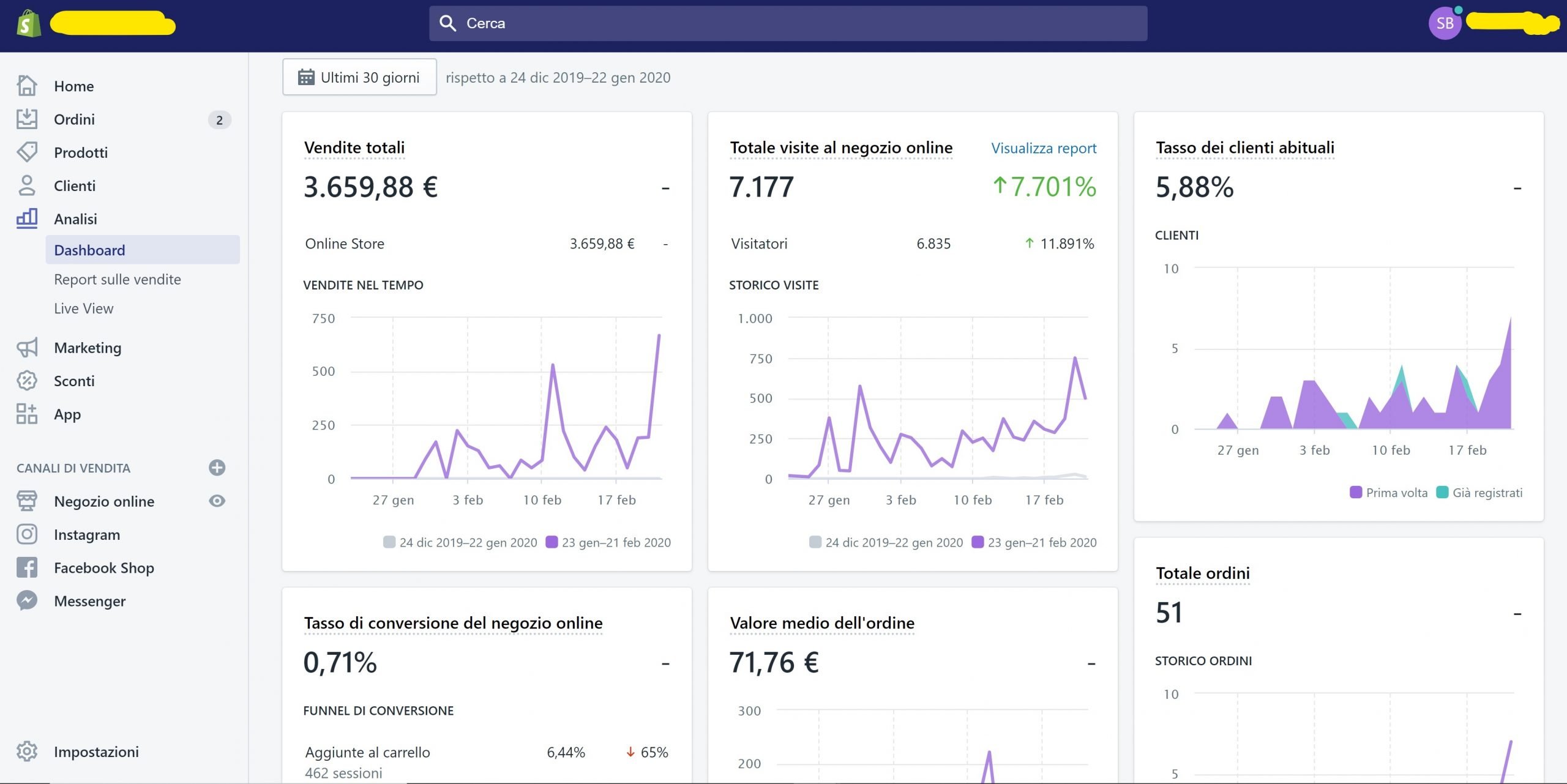1567x784 pixels.
Task: Select Report sulle vendite submenu item
Action: (118, 279)
